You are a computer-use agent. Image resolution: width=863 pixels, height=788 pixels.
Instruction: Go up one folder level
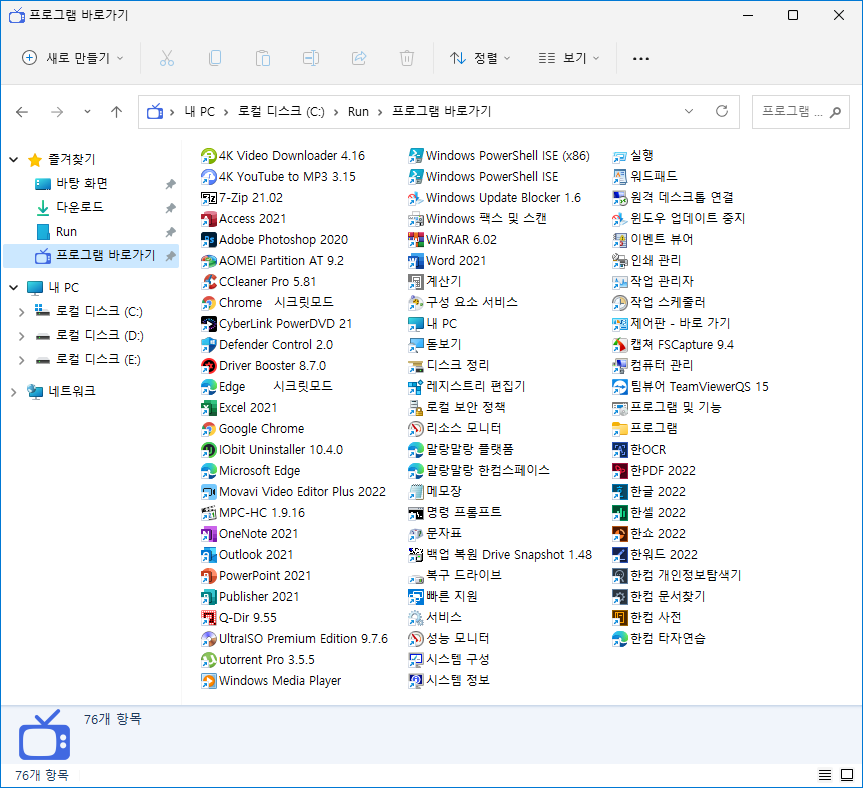click(x=116, y=112)
